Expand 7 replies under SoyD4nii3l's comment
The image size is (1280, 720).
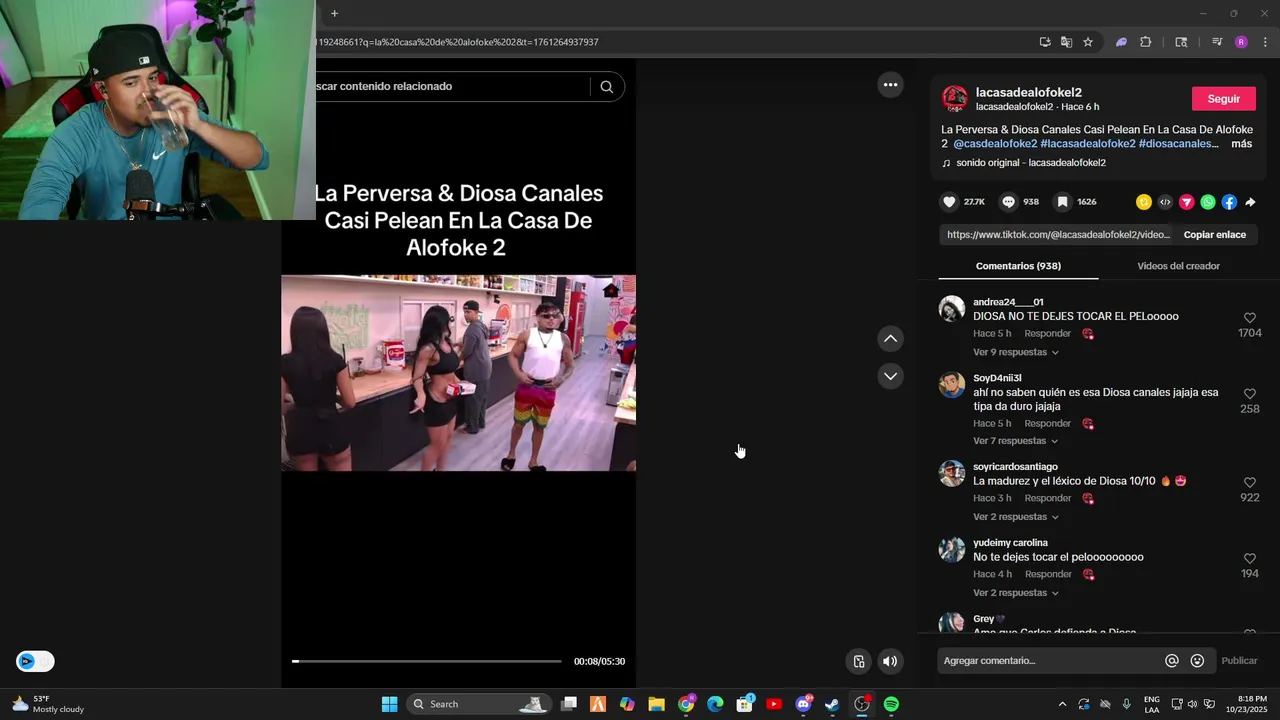click(x=1015, y=441)
